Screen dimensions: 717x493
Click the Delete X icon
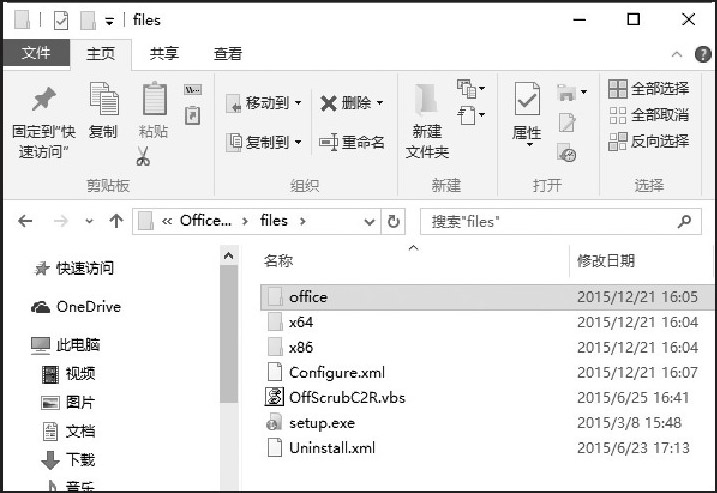329,103
